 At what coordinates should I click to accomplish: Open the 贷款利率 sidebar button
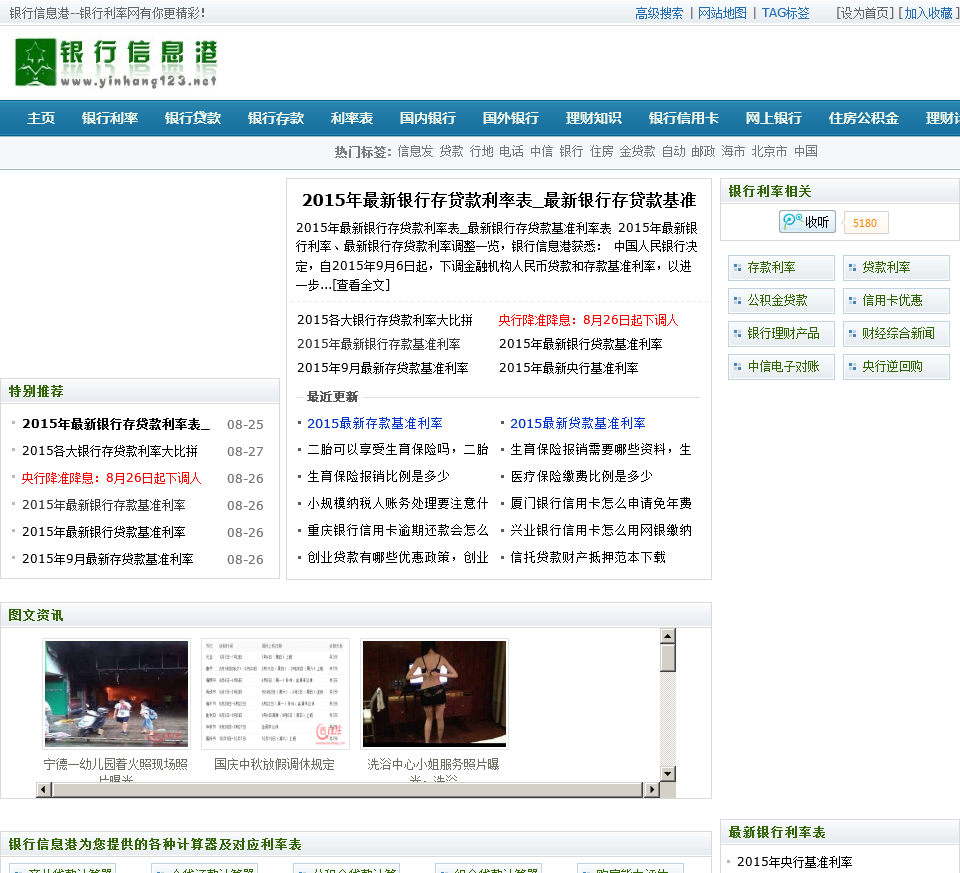(x=896, y=268)
